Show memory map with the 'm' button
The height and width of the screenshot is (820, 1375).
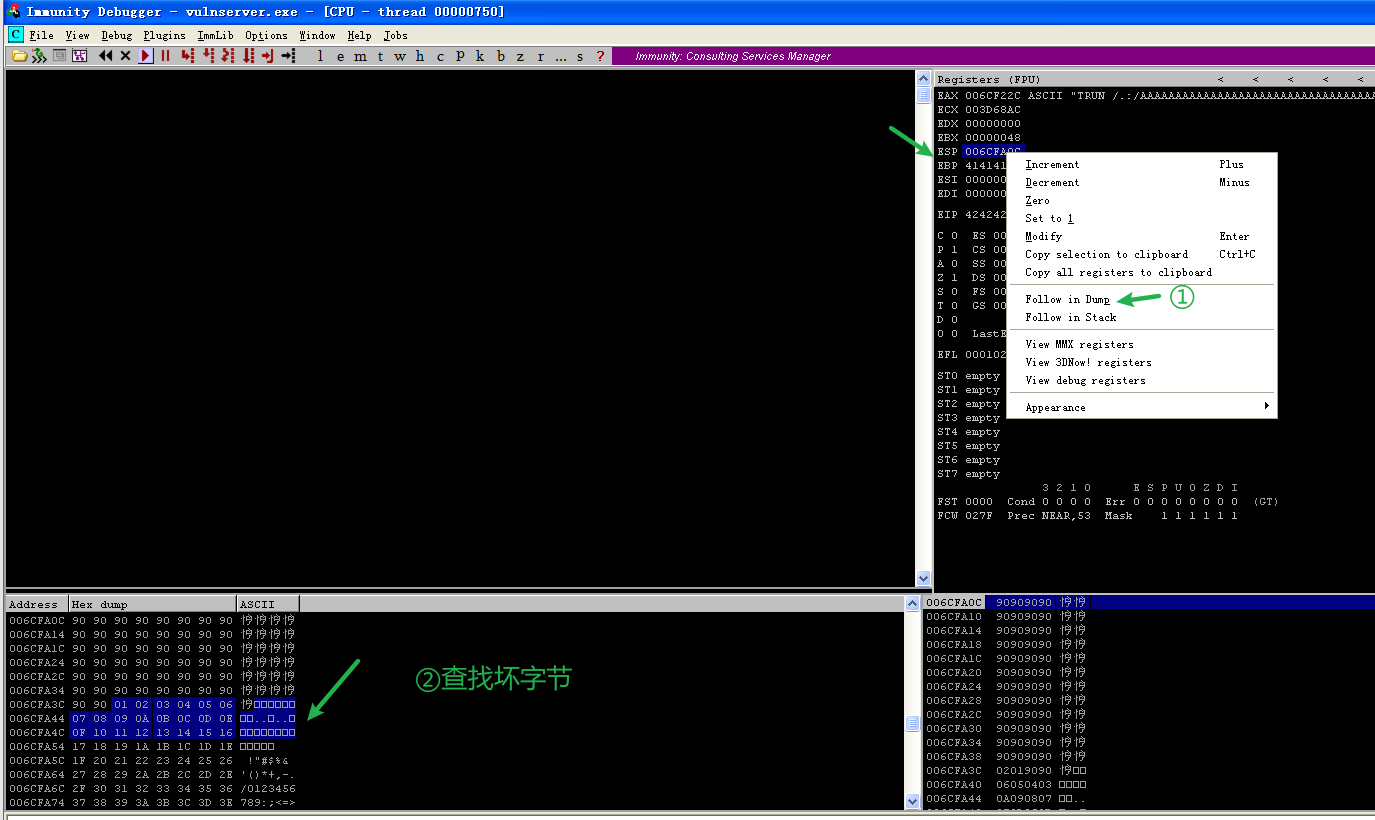pyautogui.click(x=360, y=56)
